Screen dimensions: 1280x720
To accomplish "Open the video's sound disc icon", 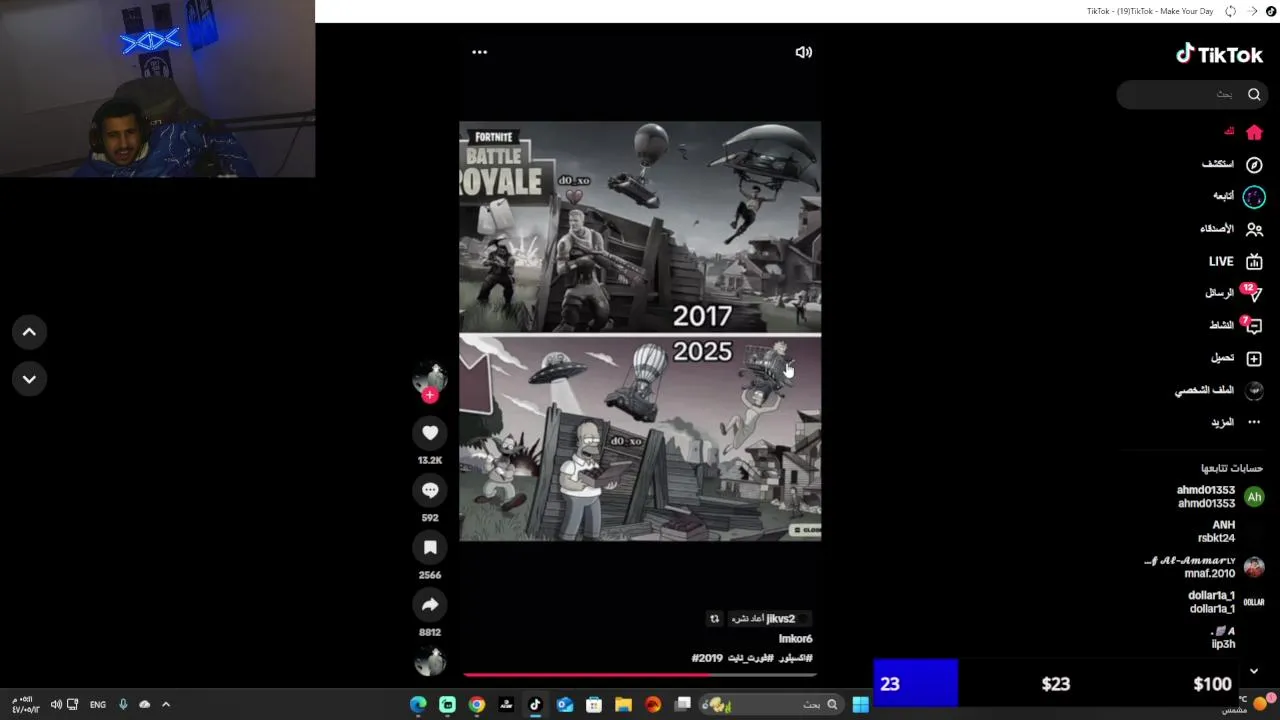I will pos(430,661).
